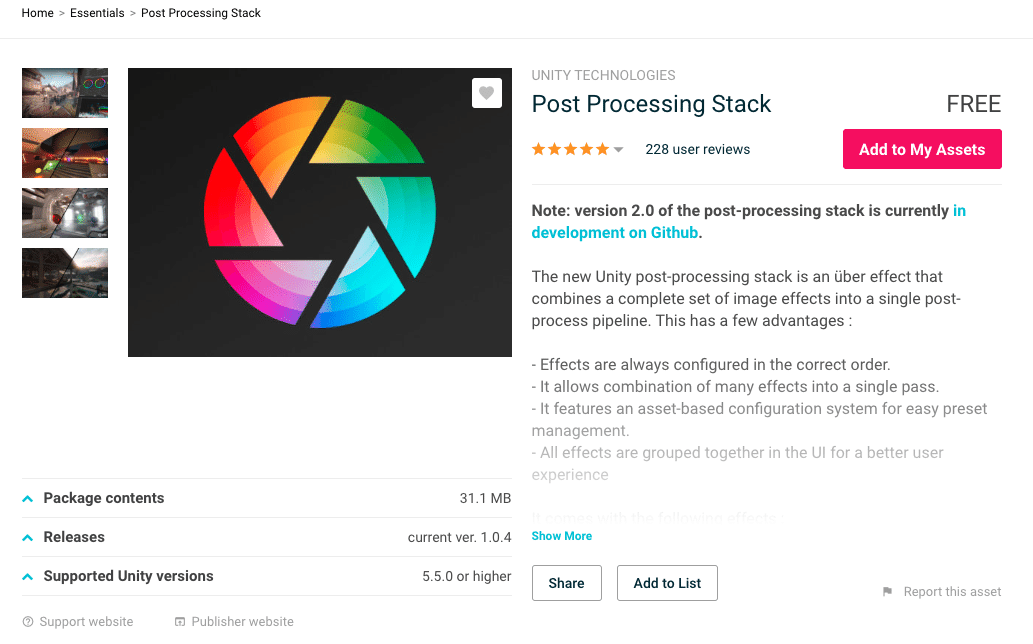Click the large aperture logo preview image
Screen dimensions: 1033x644
320,212
